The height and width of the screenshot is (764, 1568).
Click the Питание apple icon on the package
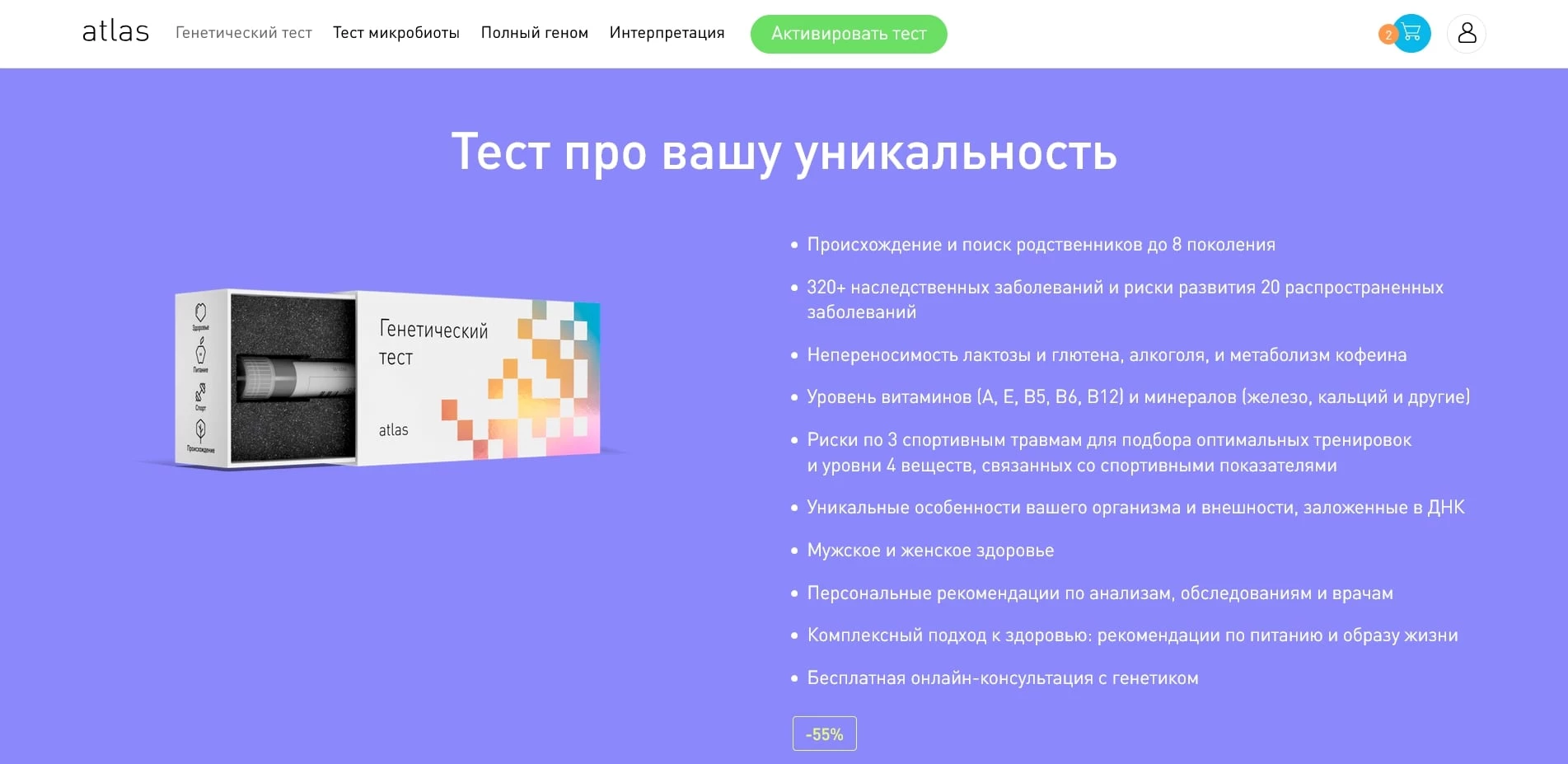pyautogui.click(x=200, y=351)
